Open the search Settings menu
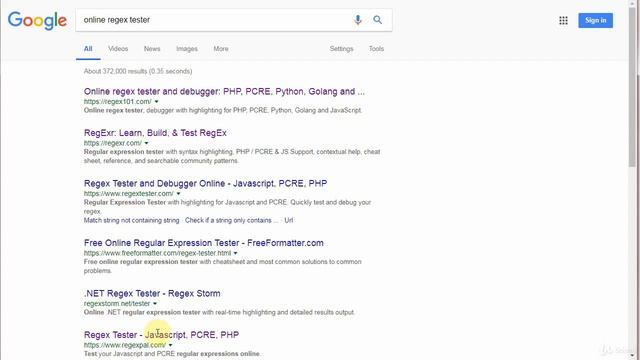This screenshot has height=360, width=640. point(341,49)
